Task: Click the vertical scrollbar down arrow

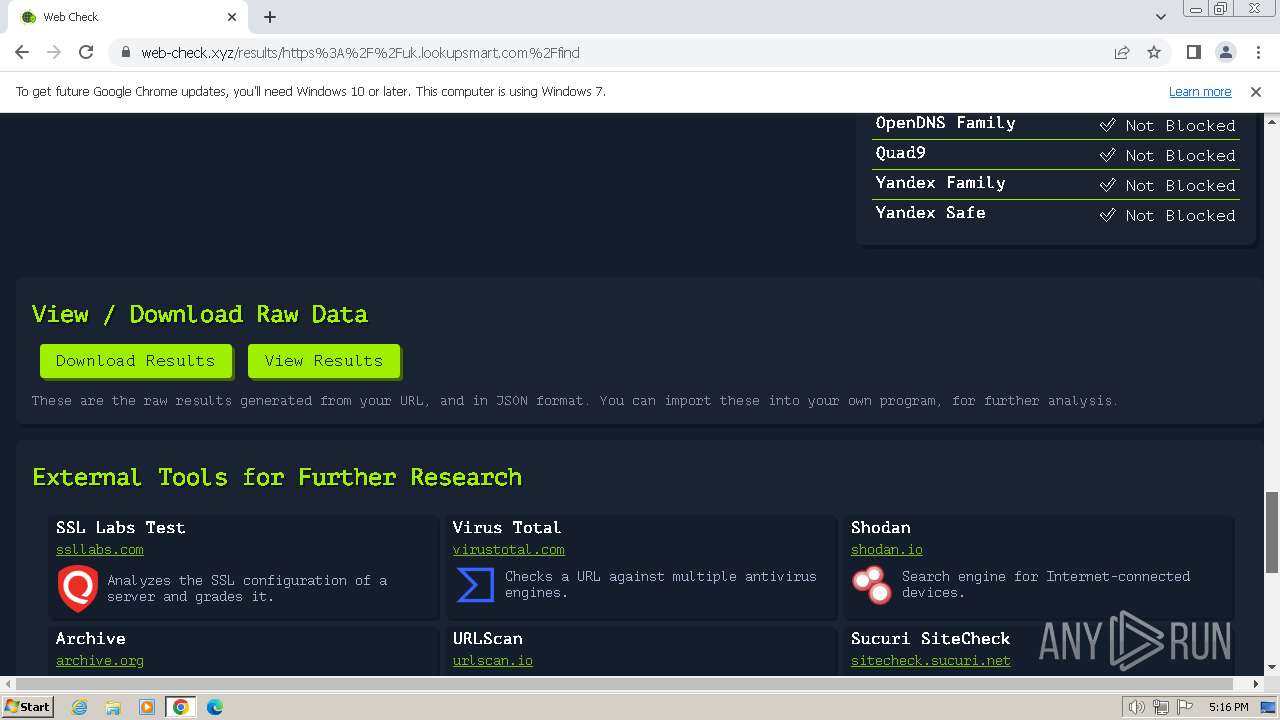Action: click(1271, 668)
